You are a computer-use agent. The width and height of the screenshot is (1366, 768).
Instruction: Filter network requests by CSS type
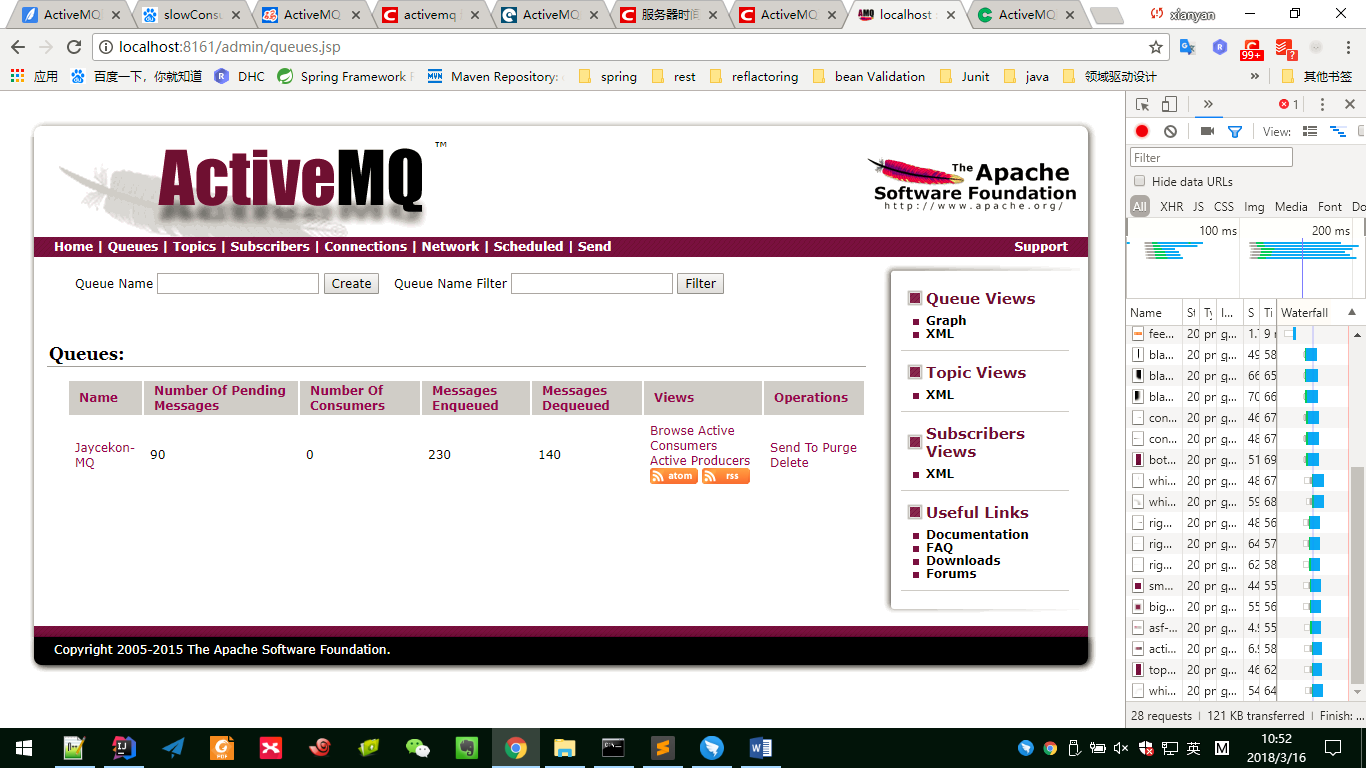pyautogui.click(x=1224, y=206)
